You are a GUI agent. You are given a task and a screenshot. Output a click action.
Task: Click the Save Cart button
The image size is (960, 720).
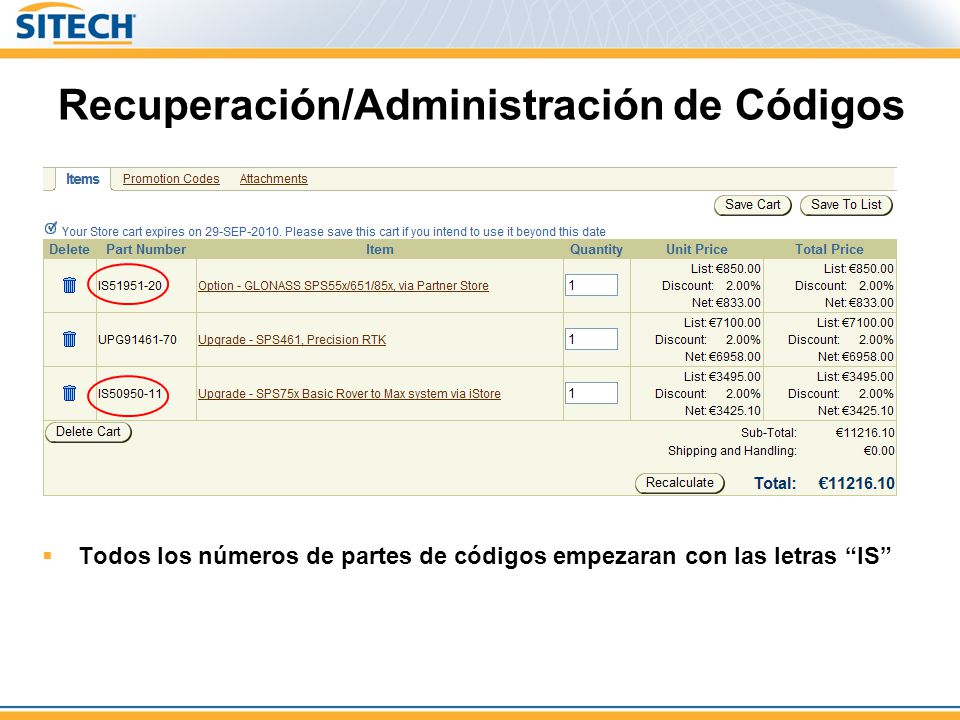click(x=752, y=205)
